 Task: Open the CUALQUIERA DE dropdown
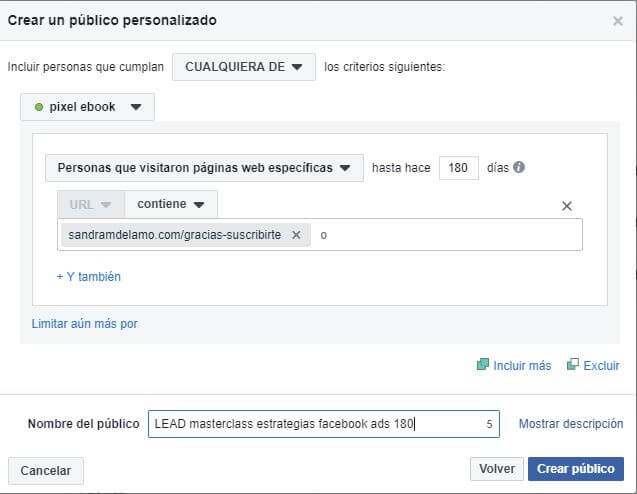point(243,67)
